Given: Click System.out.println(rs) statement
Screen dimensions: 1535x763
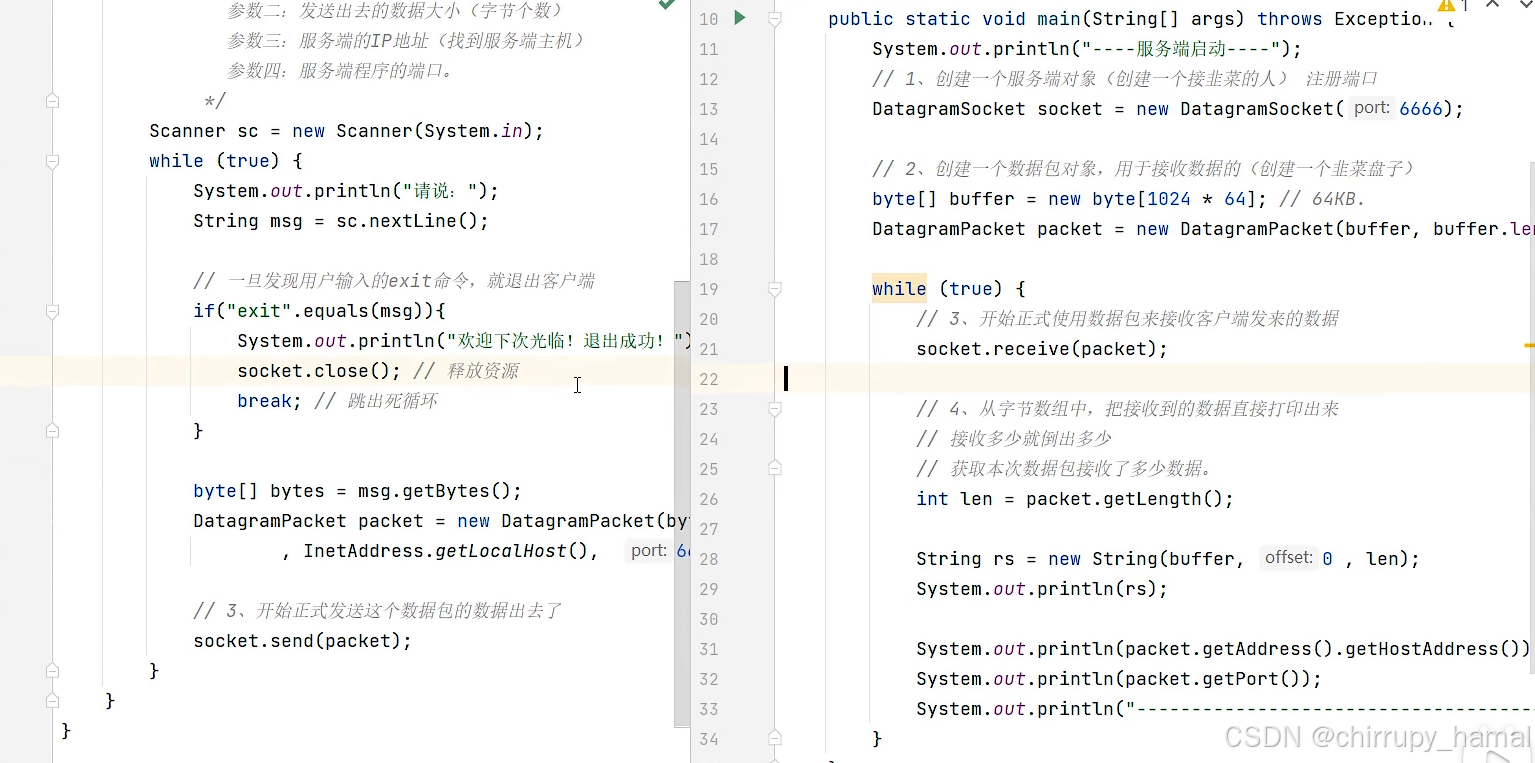Looking at the screenshot, I should click(1042, 589).
